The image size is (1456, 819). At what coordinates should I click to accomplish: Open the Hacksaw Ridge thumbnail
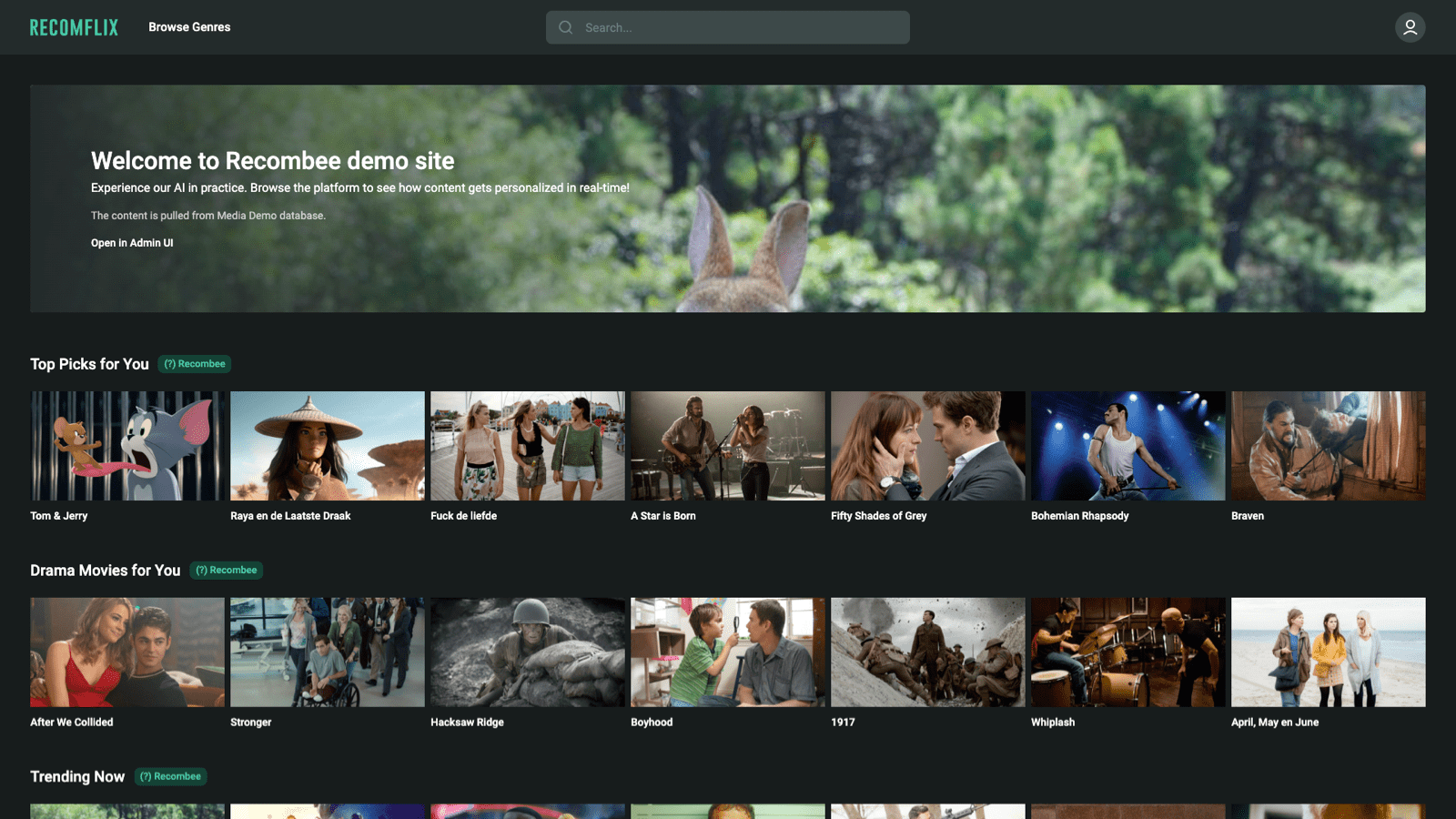click(x=528, y=652)
